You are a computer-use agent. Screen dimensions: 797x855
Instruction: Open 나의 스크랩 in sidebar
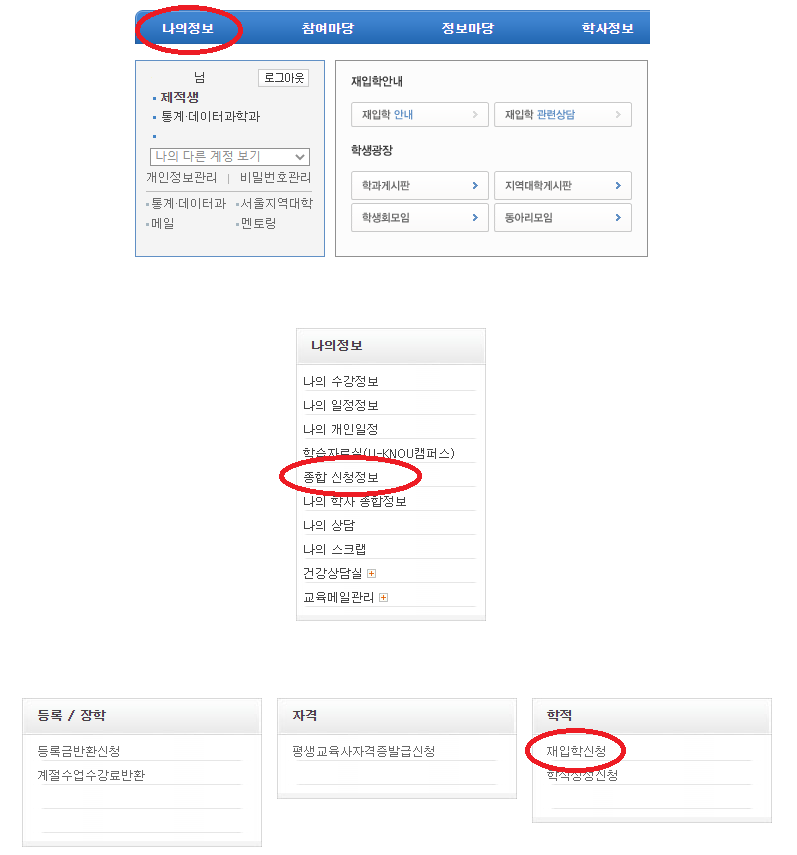pos(334,549)
